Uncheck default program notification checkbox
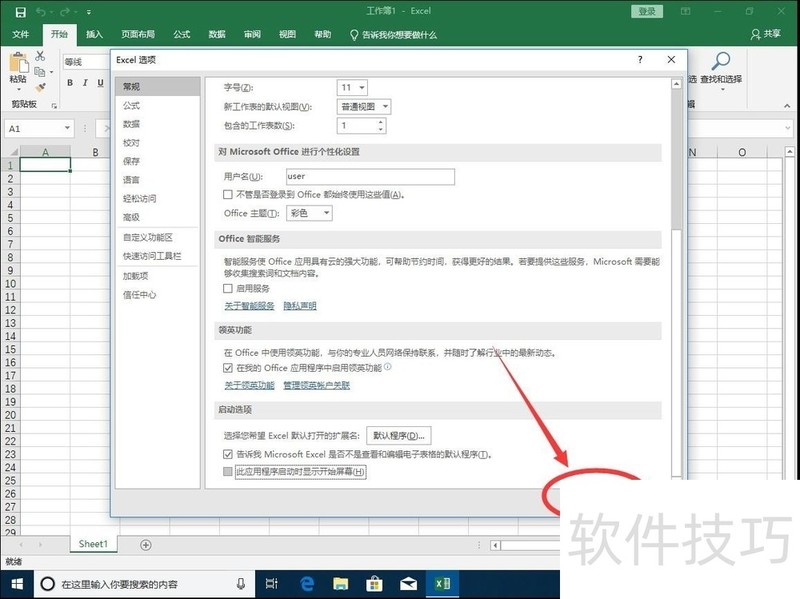The width and height of the screenshot is (800, 599). tap(228, 454)
